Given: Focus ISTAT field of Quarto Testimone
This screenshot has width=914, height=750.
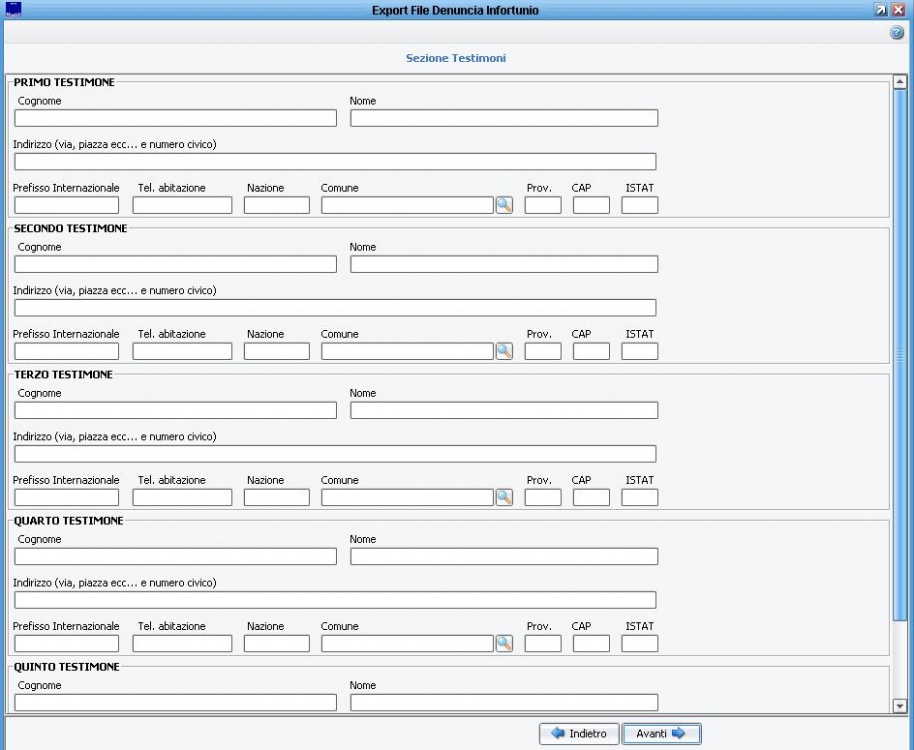Looking at the screenshot, I should [640, 643].
